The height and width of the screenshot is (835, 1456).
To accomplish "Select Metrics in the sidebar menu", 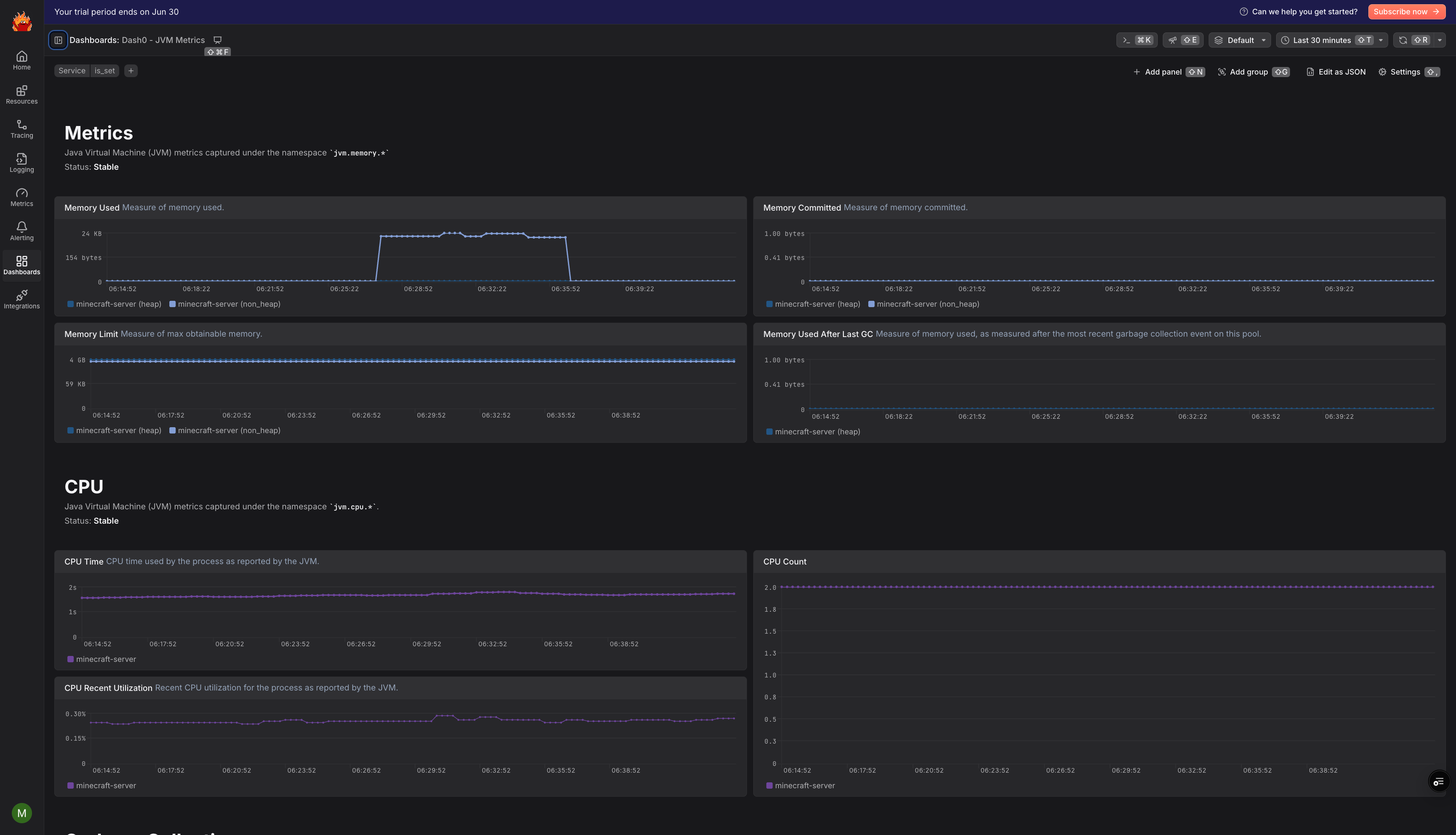I will coord(22,197).
